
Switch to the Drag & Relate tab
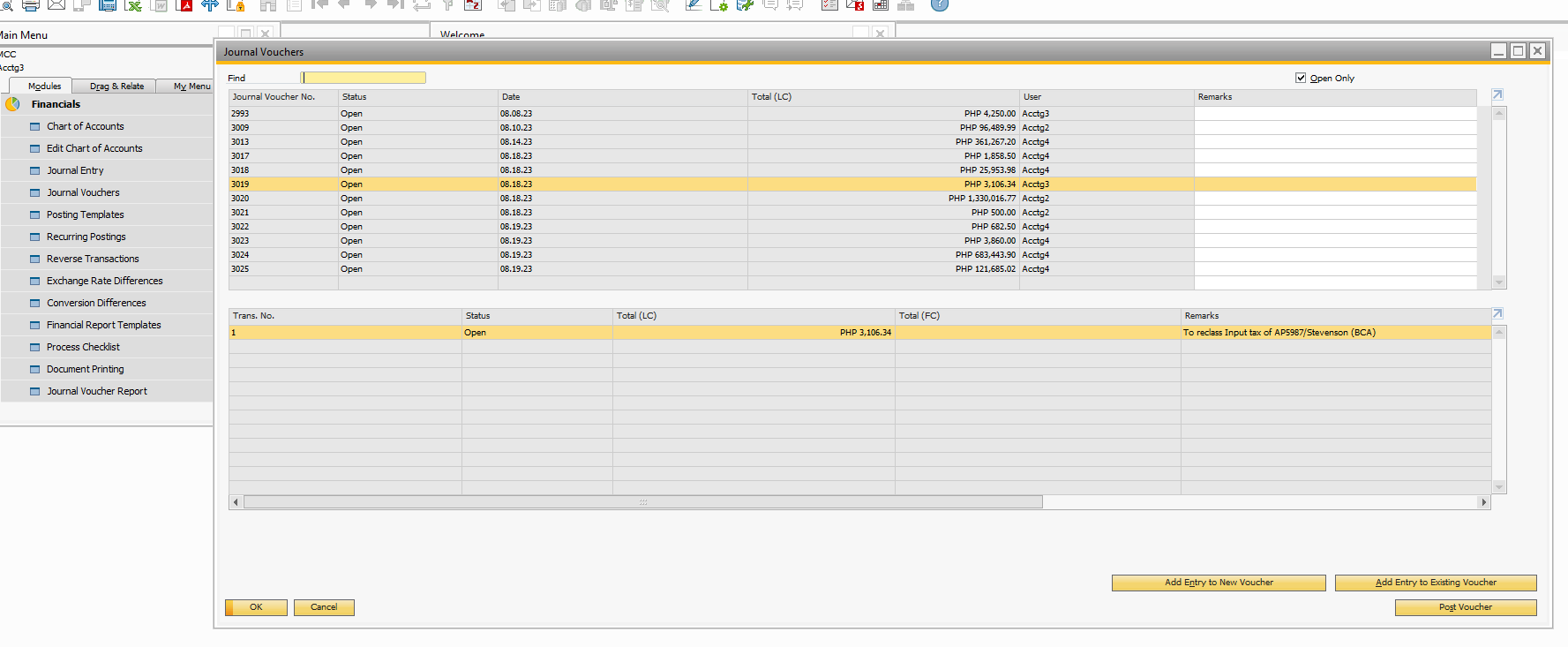(x=116, y=86)
